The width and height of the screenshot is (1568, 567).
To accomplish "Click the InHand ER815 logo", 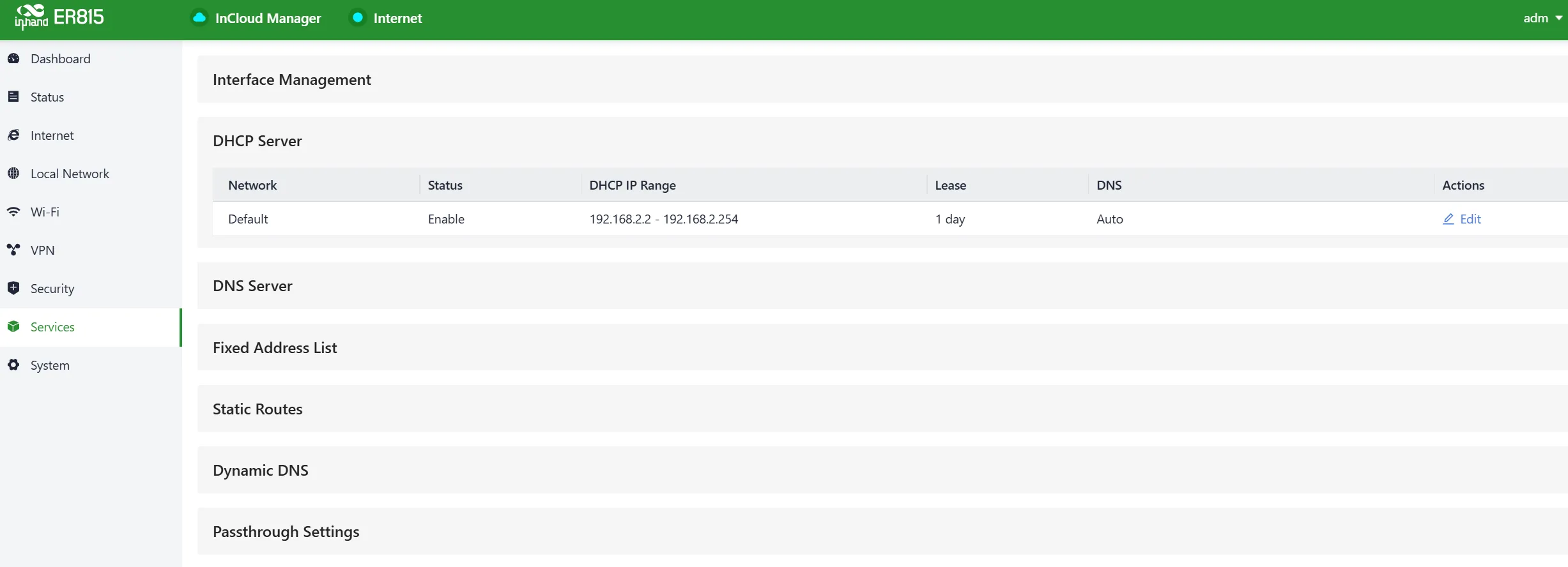I will (59, 17).
